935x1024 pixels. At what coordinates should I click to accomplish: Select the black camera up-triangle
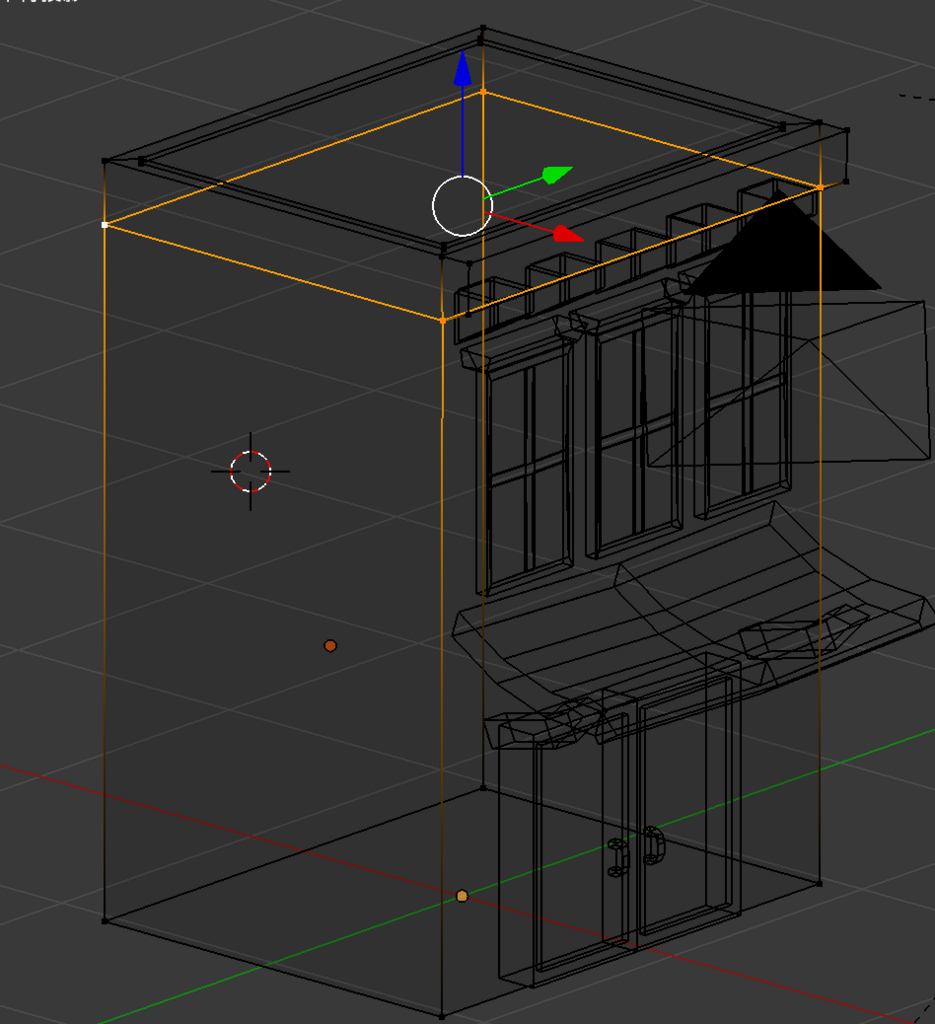click(782, 242)
